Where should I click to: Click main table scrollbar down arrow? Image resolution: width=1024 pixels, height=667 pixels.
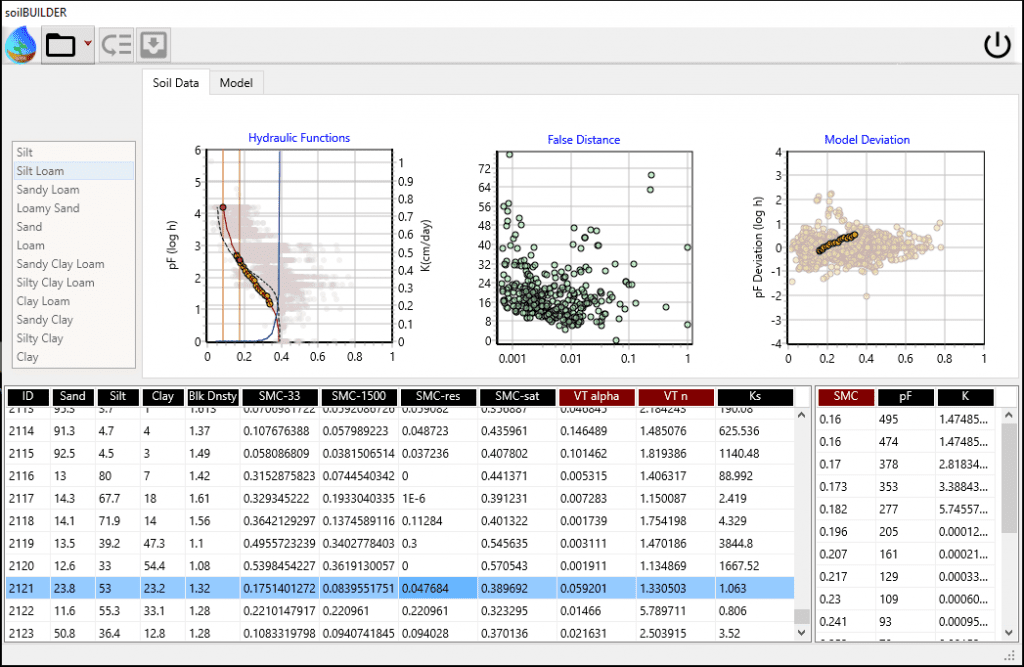pyautogui.click(x=801, y=632)
